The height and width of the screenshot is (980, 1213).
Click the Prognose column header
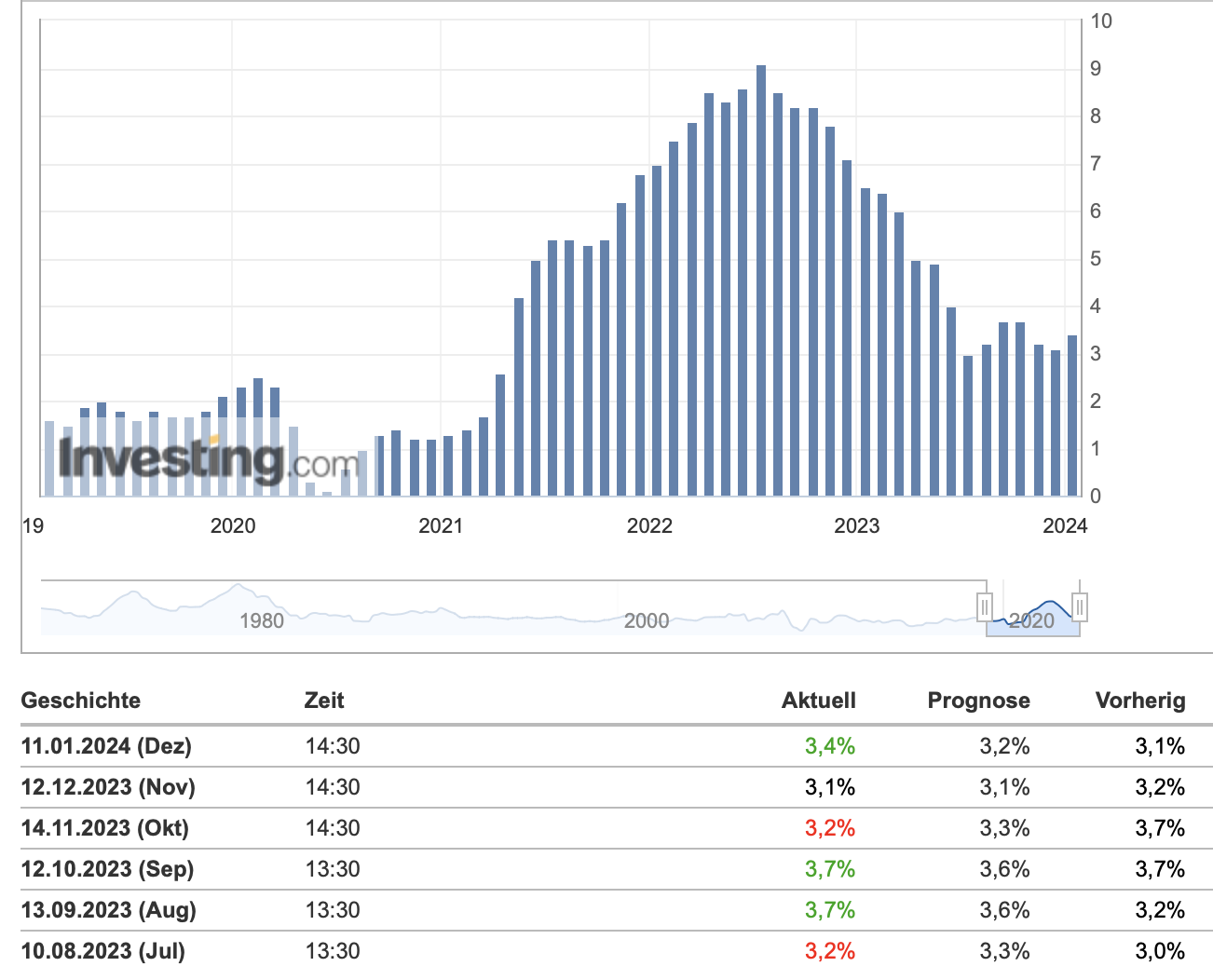tap(978, 701)
